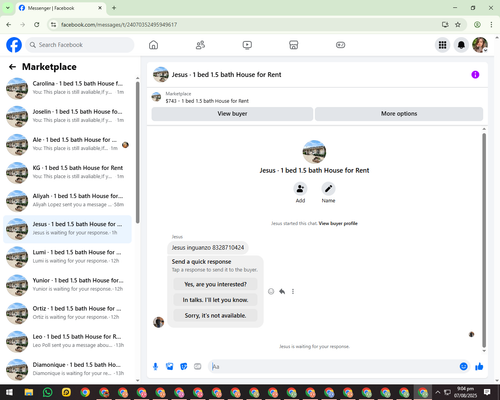Open the notifications bell
The width and height of the screenshot is (500, 400).
tap(461, 45)
